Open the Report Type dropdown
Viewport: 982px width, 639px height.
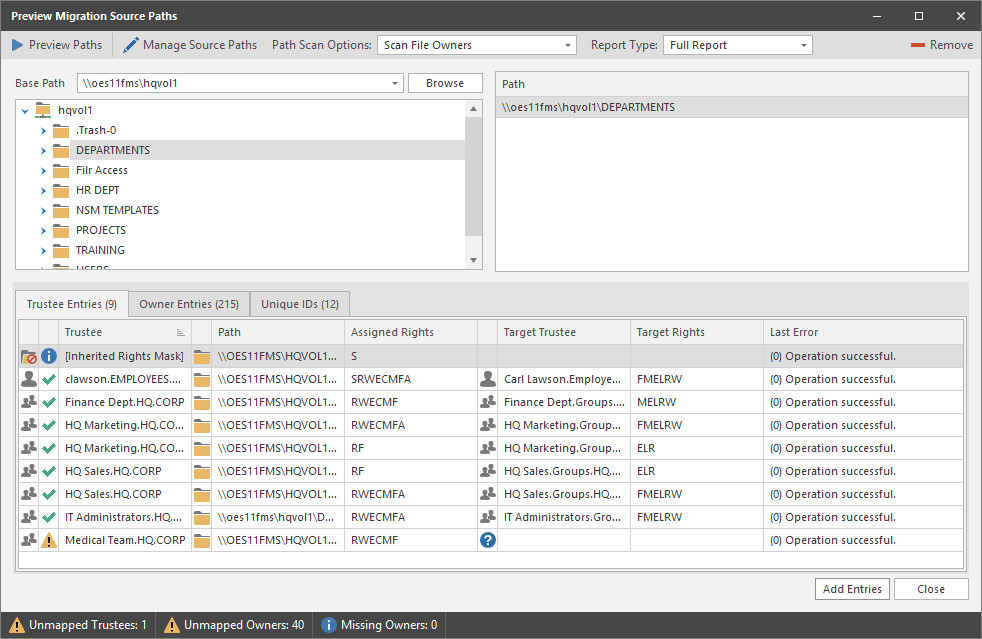(804, 45)
